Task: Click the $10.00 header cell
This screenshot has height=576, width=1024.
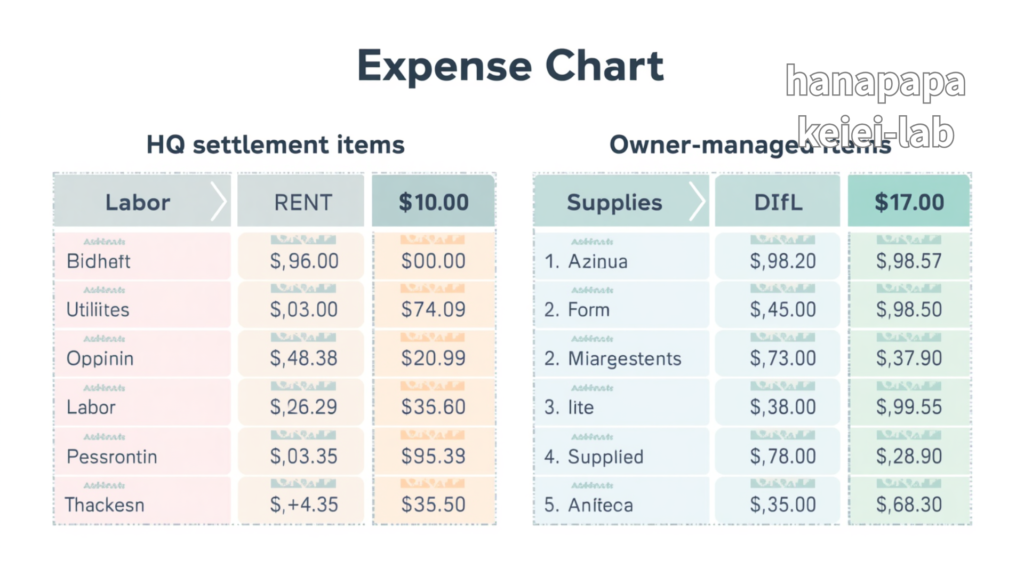Action: point(433,203)
